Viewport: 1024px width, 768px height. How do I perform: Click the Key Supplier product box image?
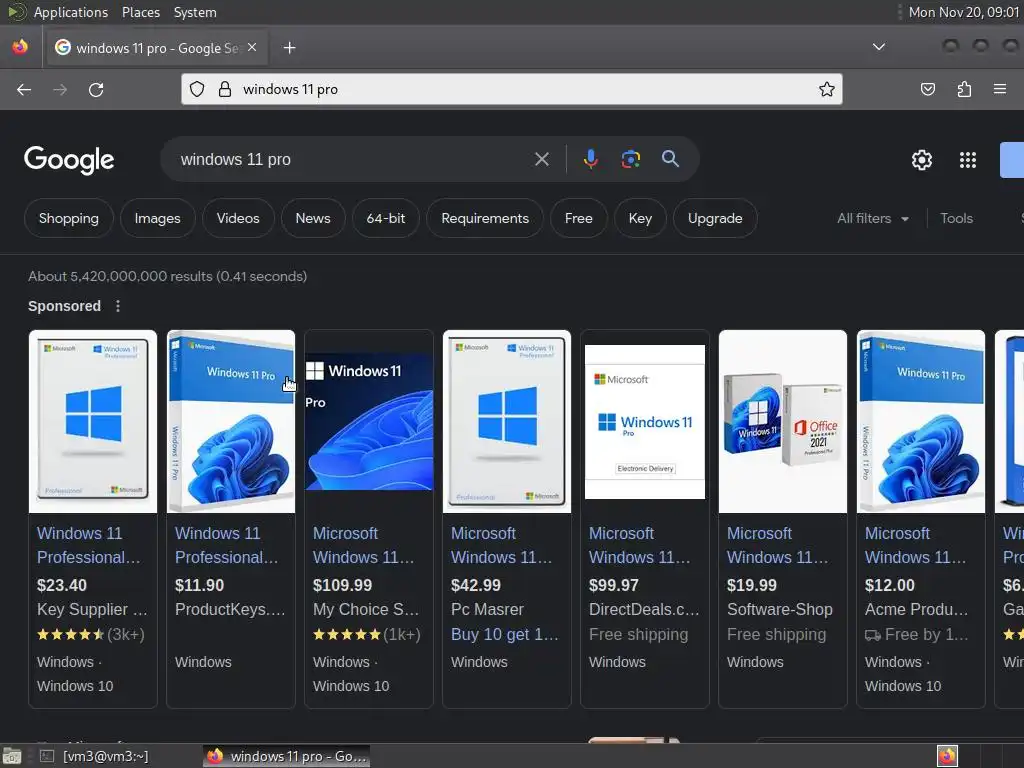coord(93,421)
